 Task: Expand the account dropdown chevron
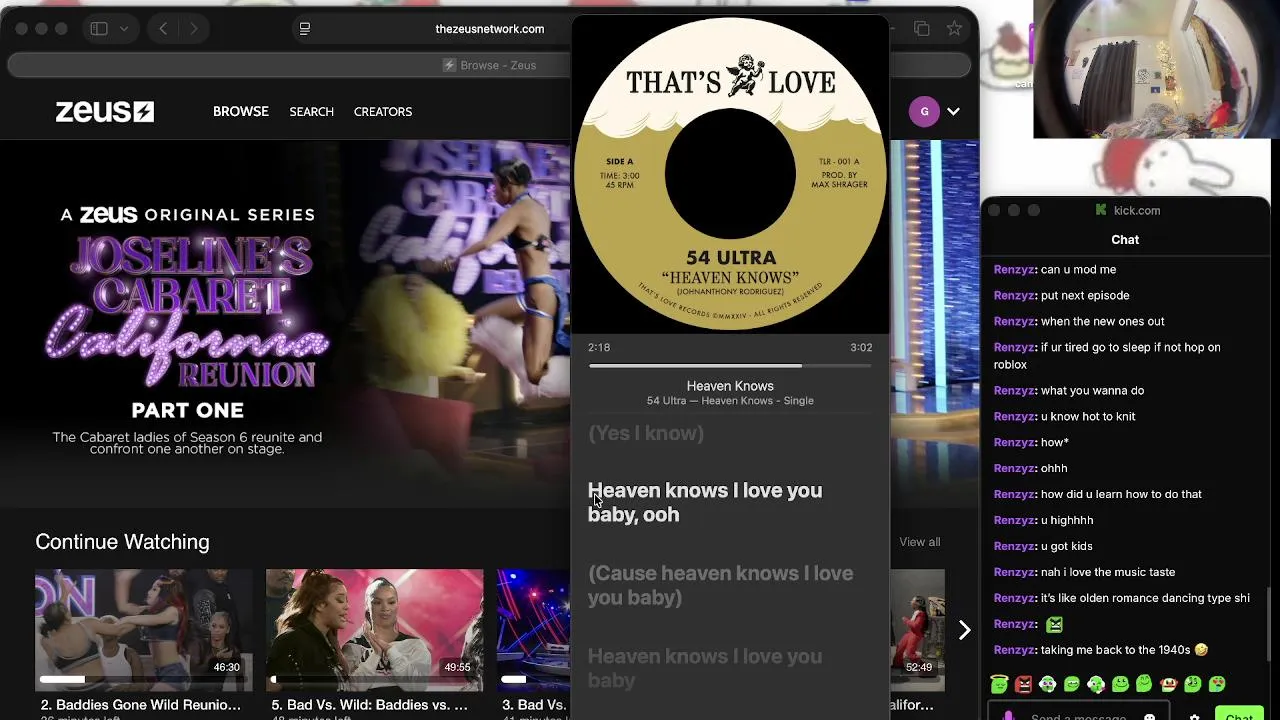point(953,112)
